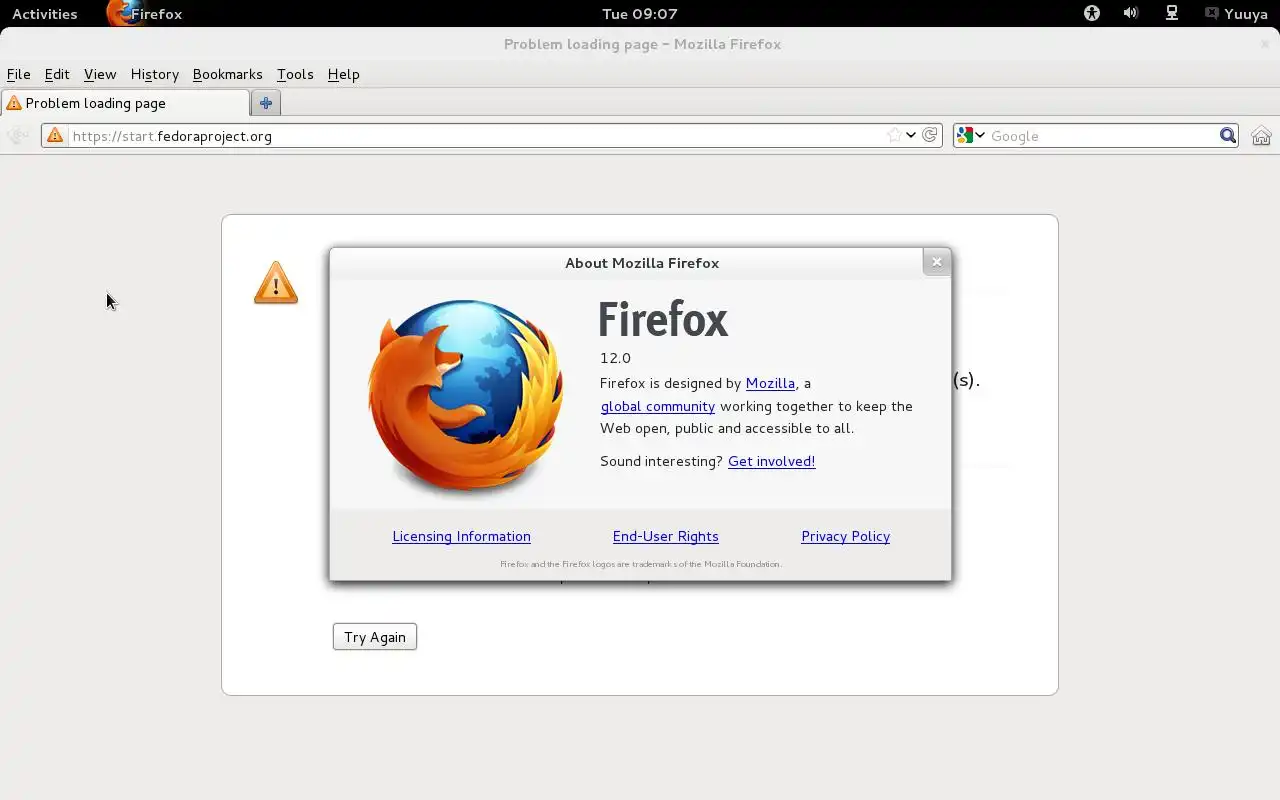The height and width of the screenshot is (800, 1280).
Task: Open the accessibility menu in top panel
Action: point(1092,13)
